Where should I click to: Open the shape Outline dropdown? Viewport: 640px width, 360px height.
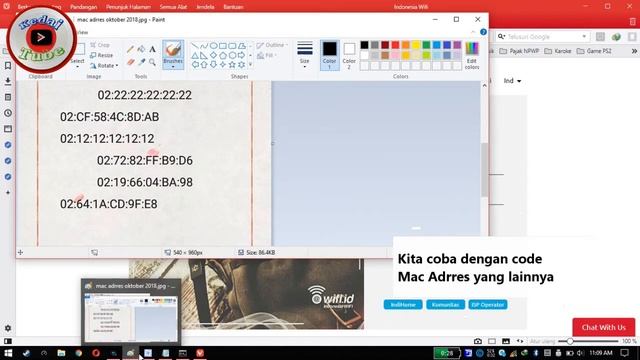coord(272,45)
